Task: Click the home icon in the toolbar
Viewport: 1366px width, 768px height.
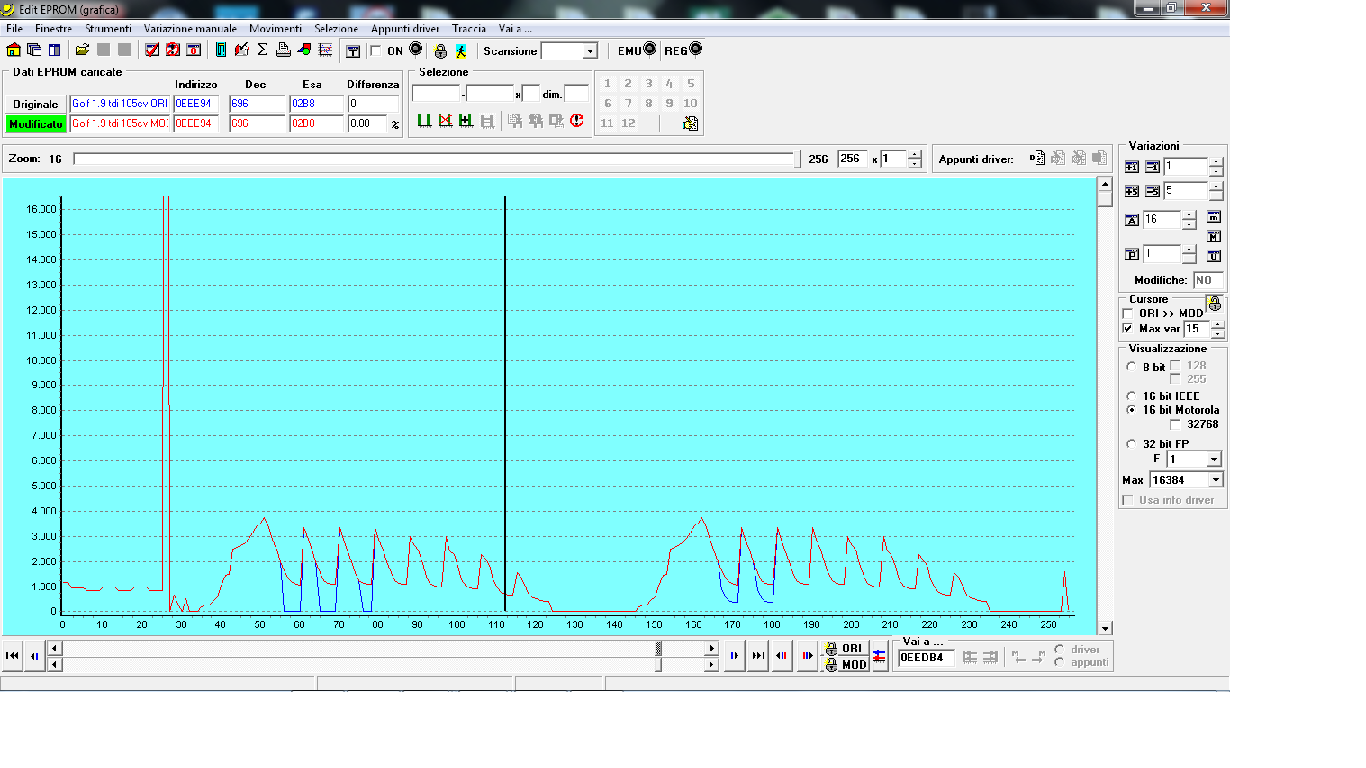Action: click(13, 50)
